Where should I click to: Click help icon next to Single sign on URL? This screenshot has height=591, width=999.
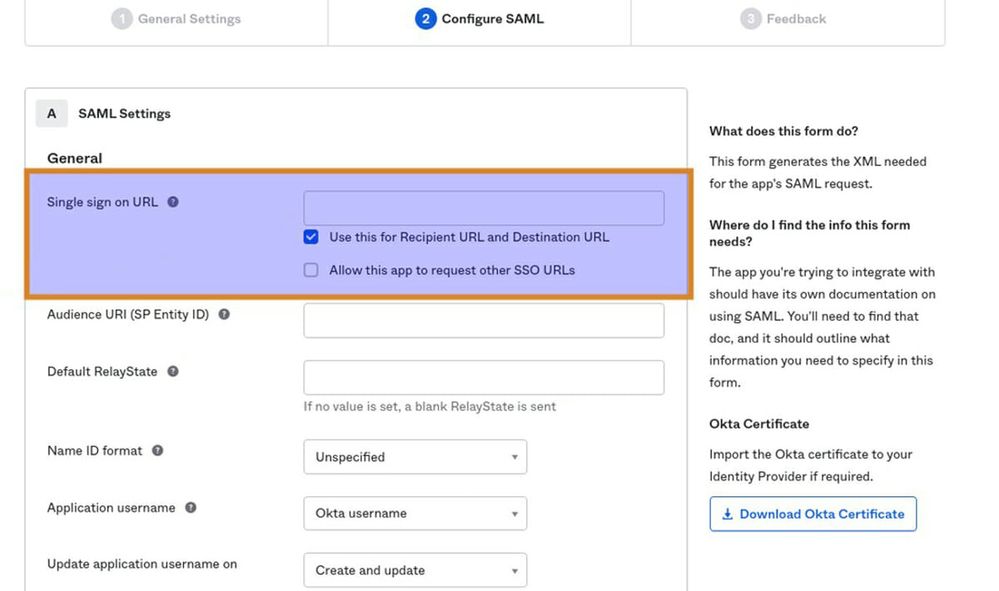point(173,202)
